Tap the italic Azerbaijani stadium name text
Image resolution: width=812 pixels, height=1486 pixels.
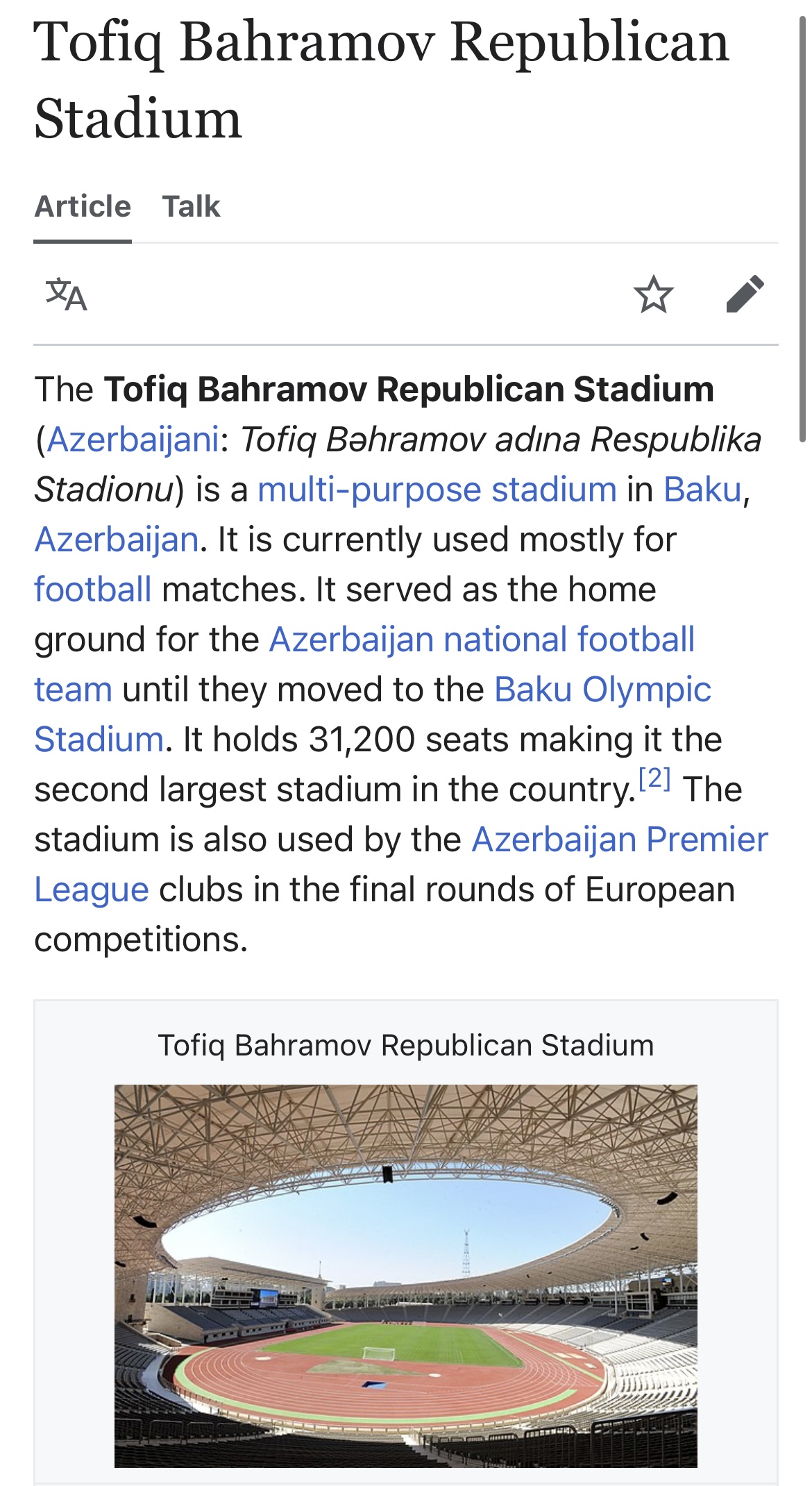click(398, 465)
